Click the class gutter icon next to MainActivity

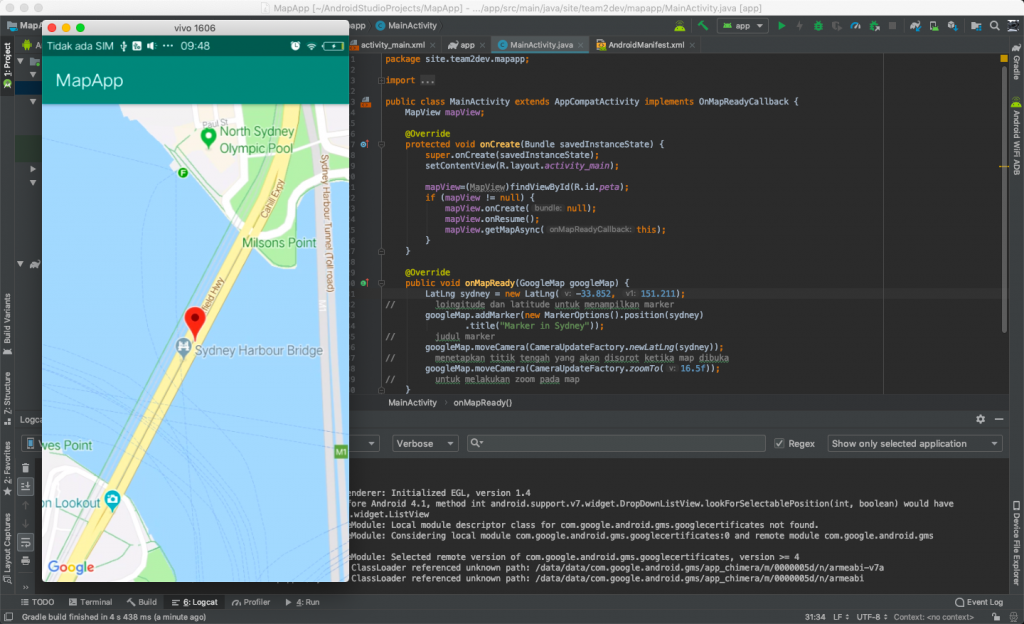pos(366,102)
